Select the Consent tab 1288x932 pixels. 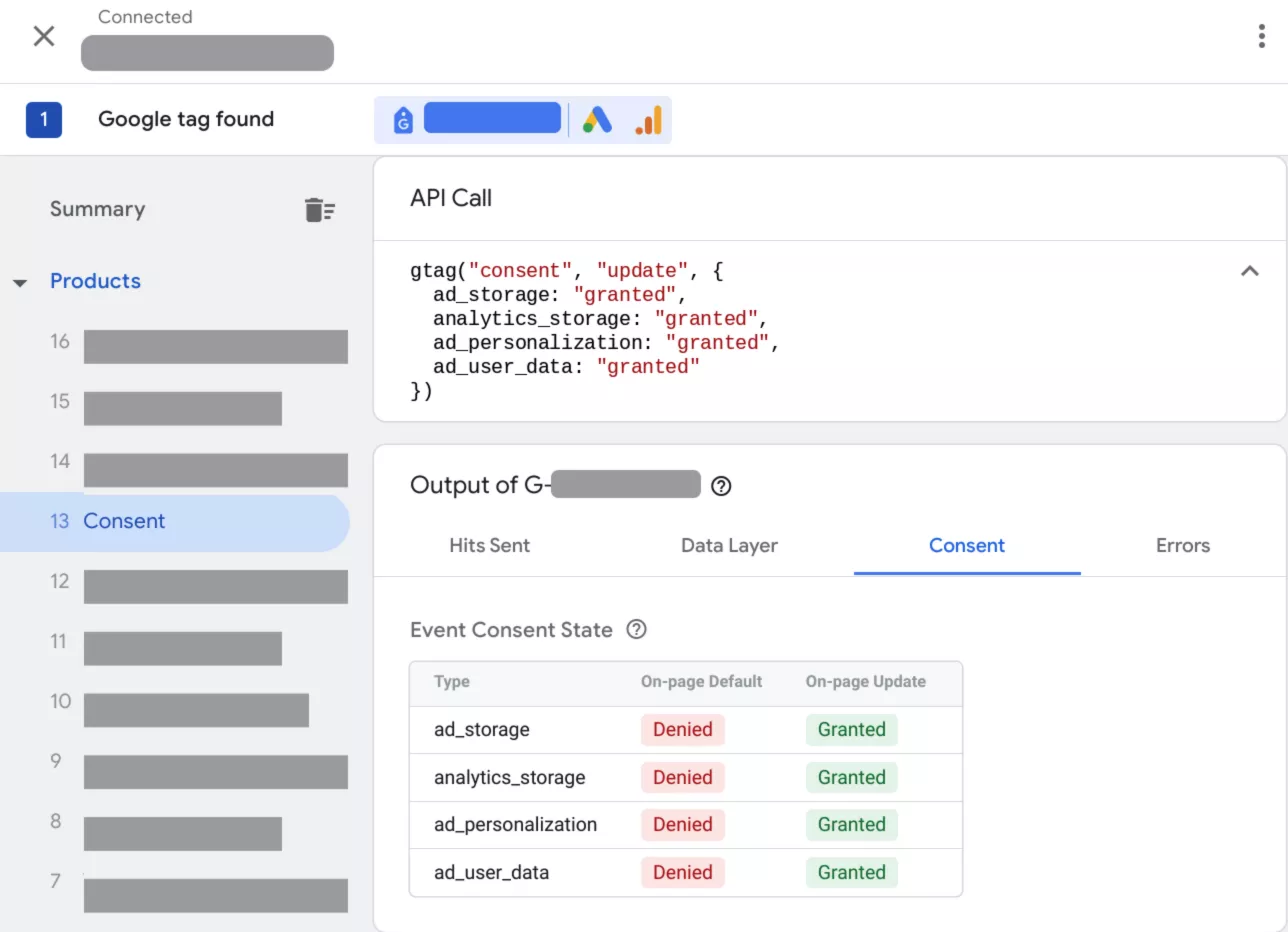point(966,546)
